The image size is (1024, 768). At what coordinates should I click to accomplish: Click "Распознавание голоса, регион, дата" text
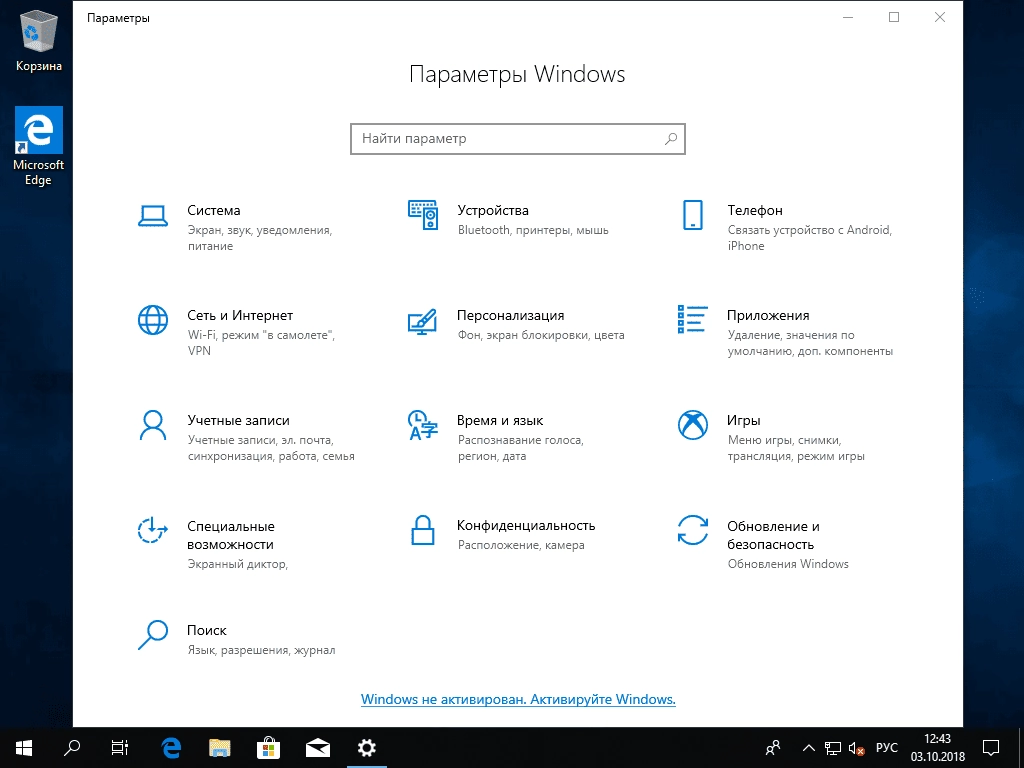(520, 448)
